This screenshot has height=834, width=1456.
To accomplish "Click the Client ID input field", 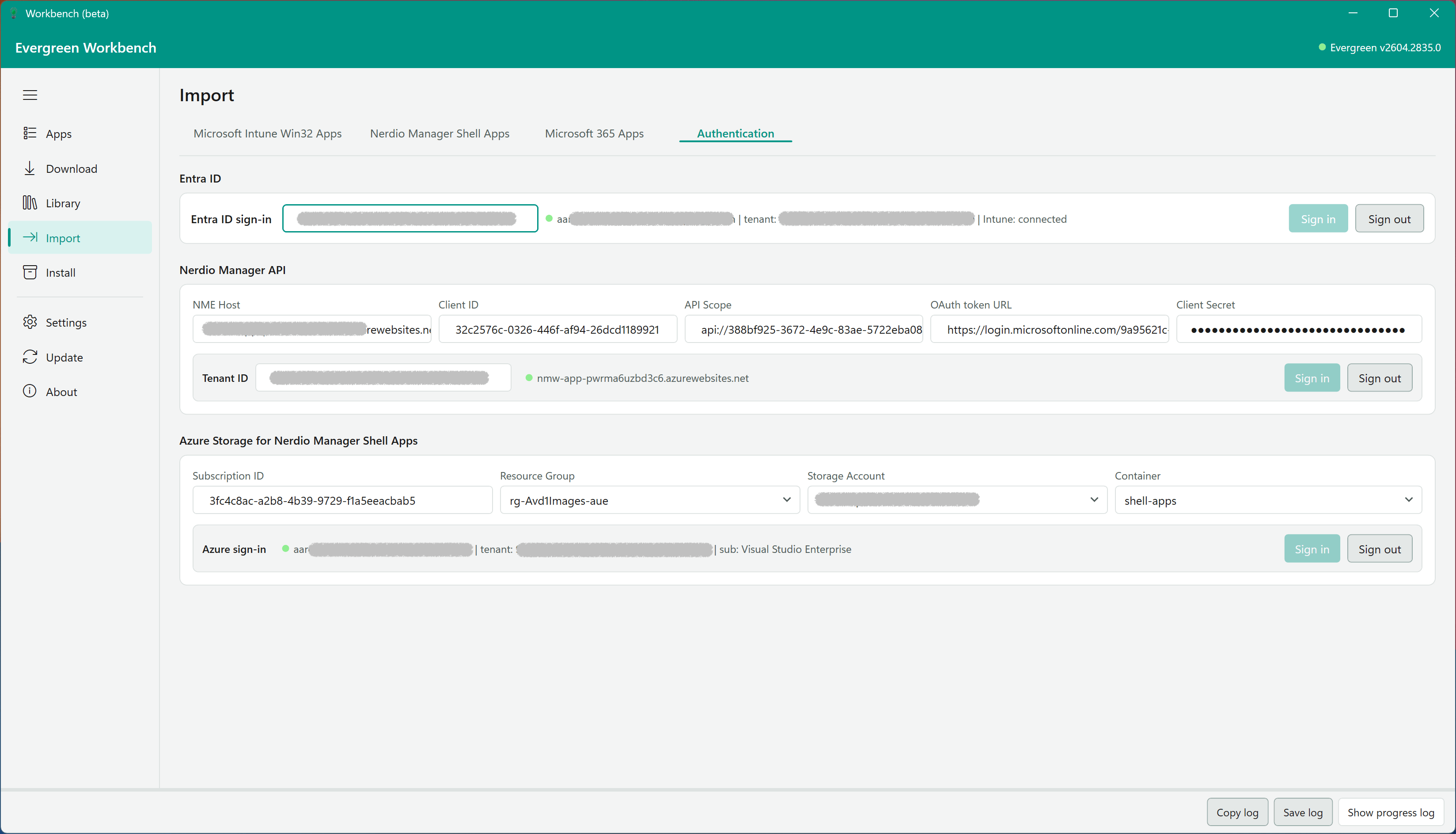I will [557, 329].
